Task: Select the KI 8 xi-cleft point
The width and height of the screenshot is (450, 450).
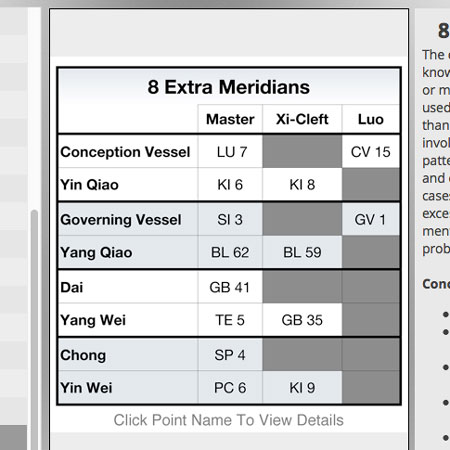Action: tap(302, 185)
